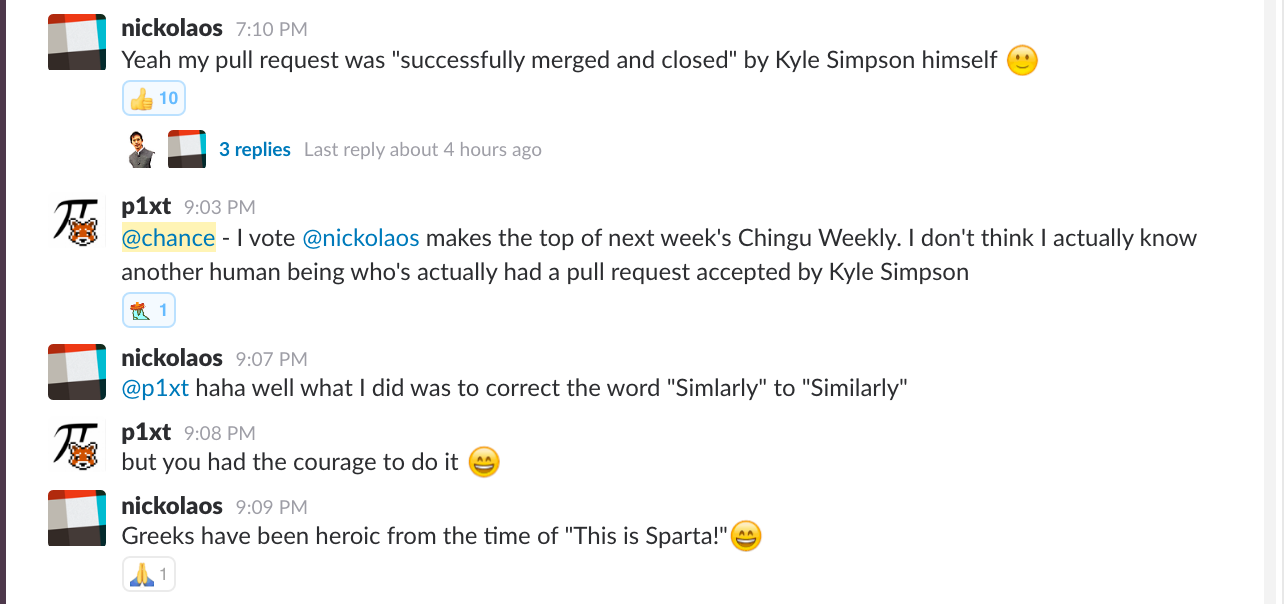Click the 7:10 PM timestamp
This screenshot has height=604, width=1284.
(271, 30)
